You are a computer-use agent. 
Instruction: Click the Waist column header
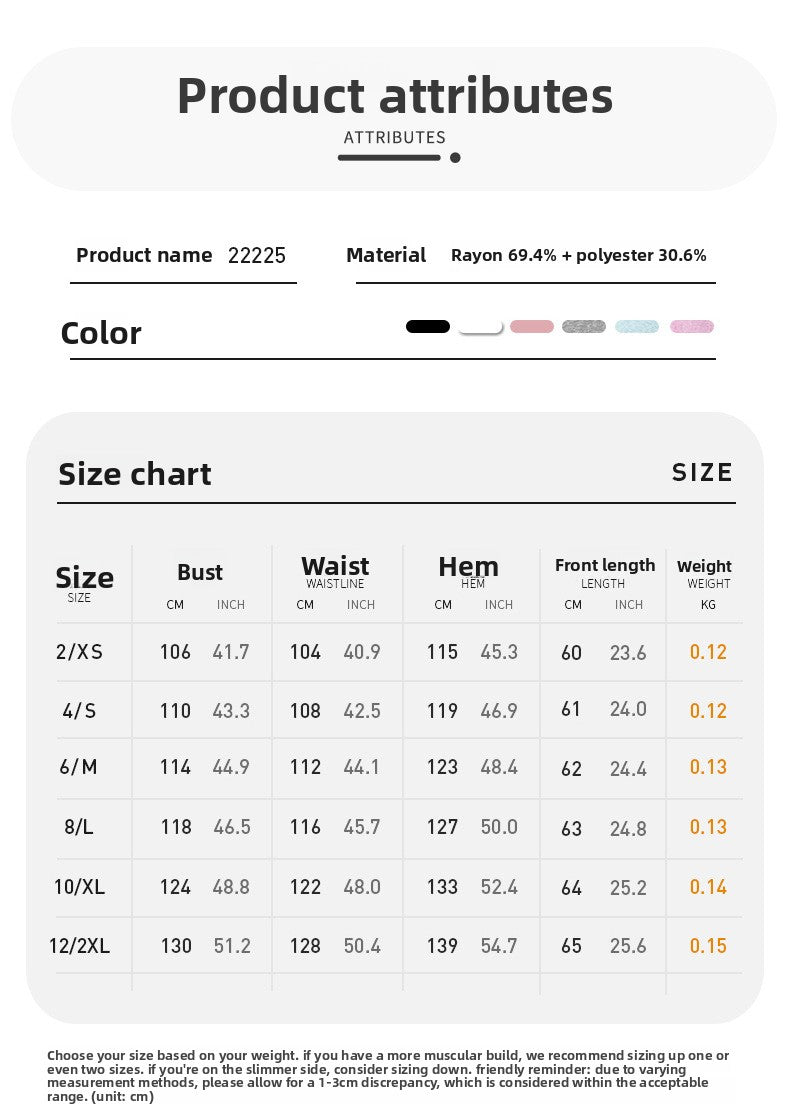click(335, 566)
